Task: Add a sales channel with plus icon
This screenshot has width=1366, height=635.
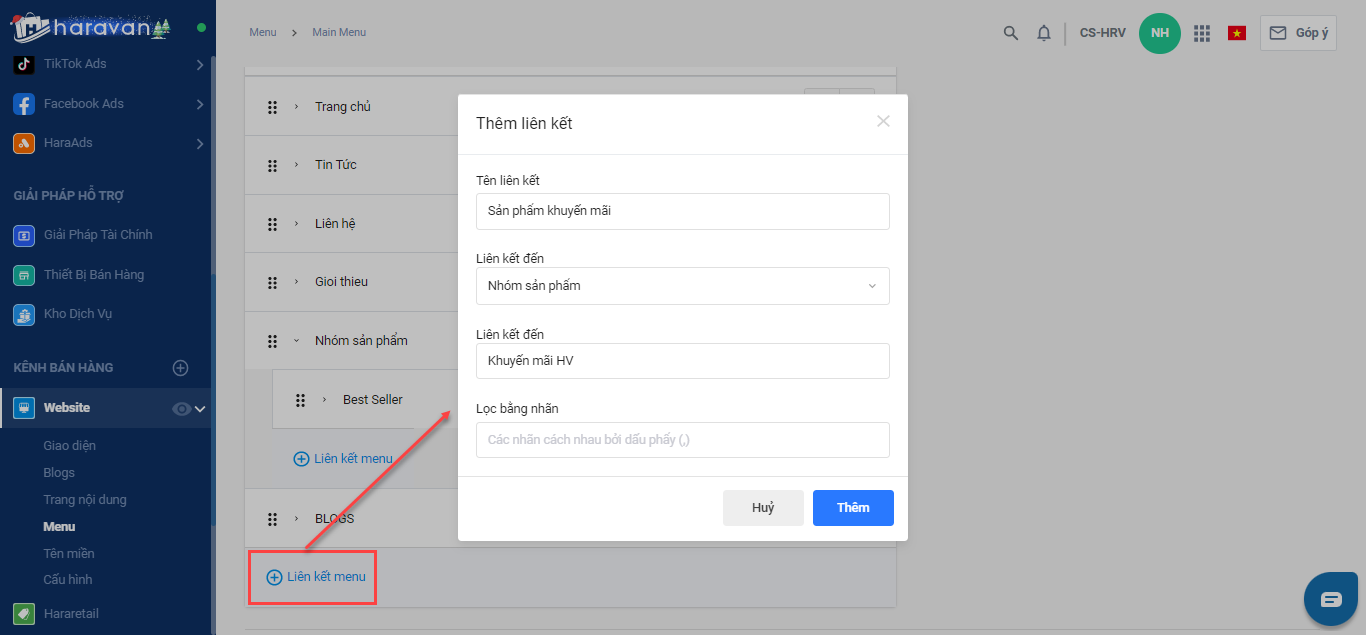Action: pos(181,368)
